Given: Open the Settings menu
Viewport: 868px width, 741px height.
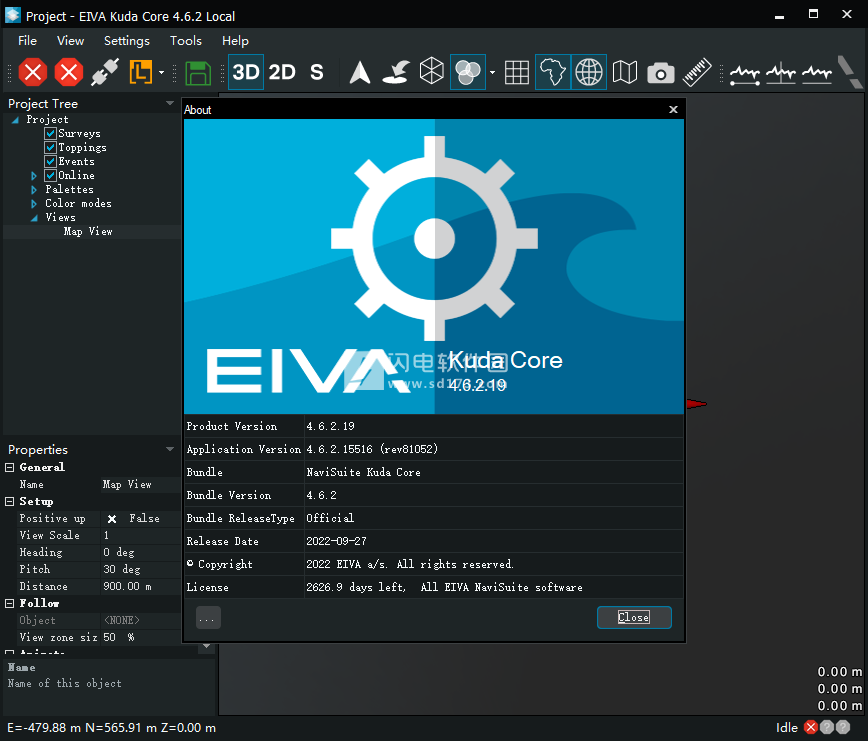Looking at the screenshot, I should pos(127,41).
